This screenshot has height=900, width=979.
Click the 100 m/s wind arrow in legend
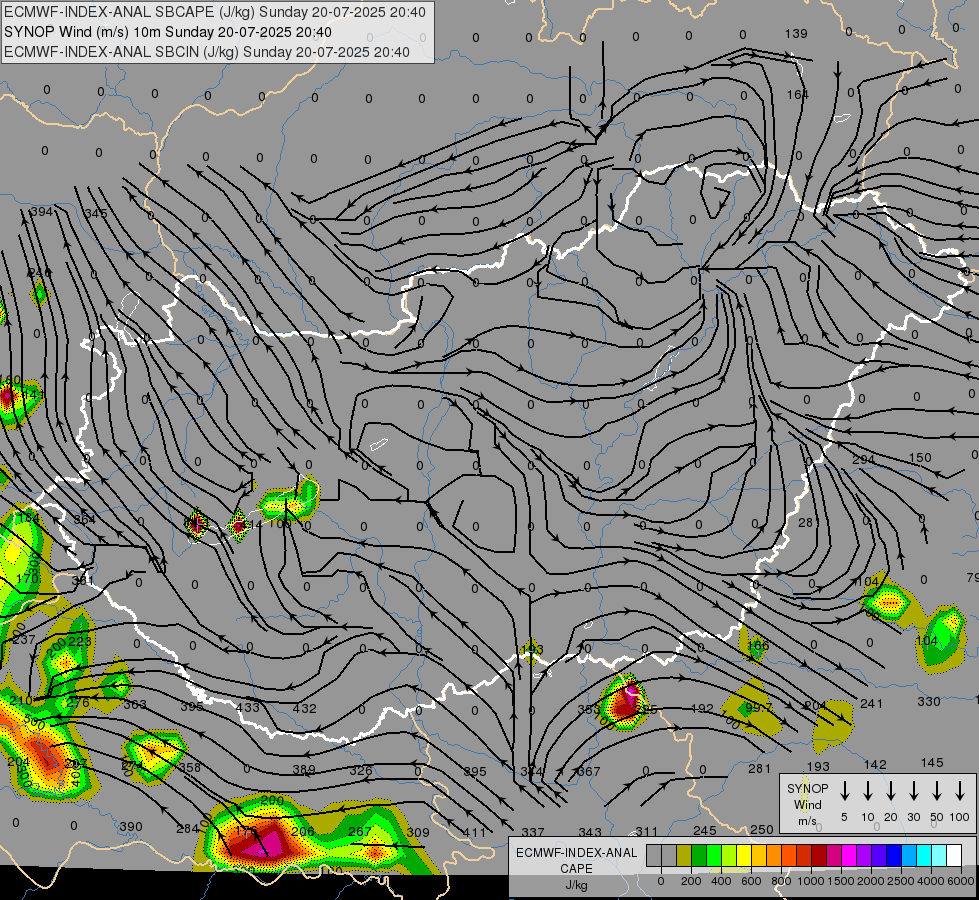pos(960,791)
